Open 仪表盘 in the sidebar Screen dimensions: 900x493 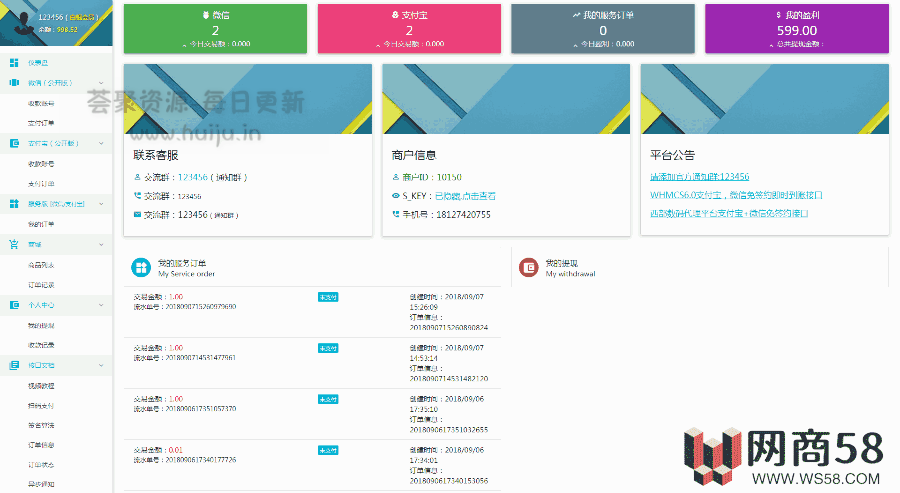(56, 63)
